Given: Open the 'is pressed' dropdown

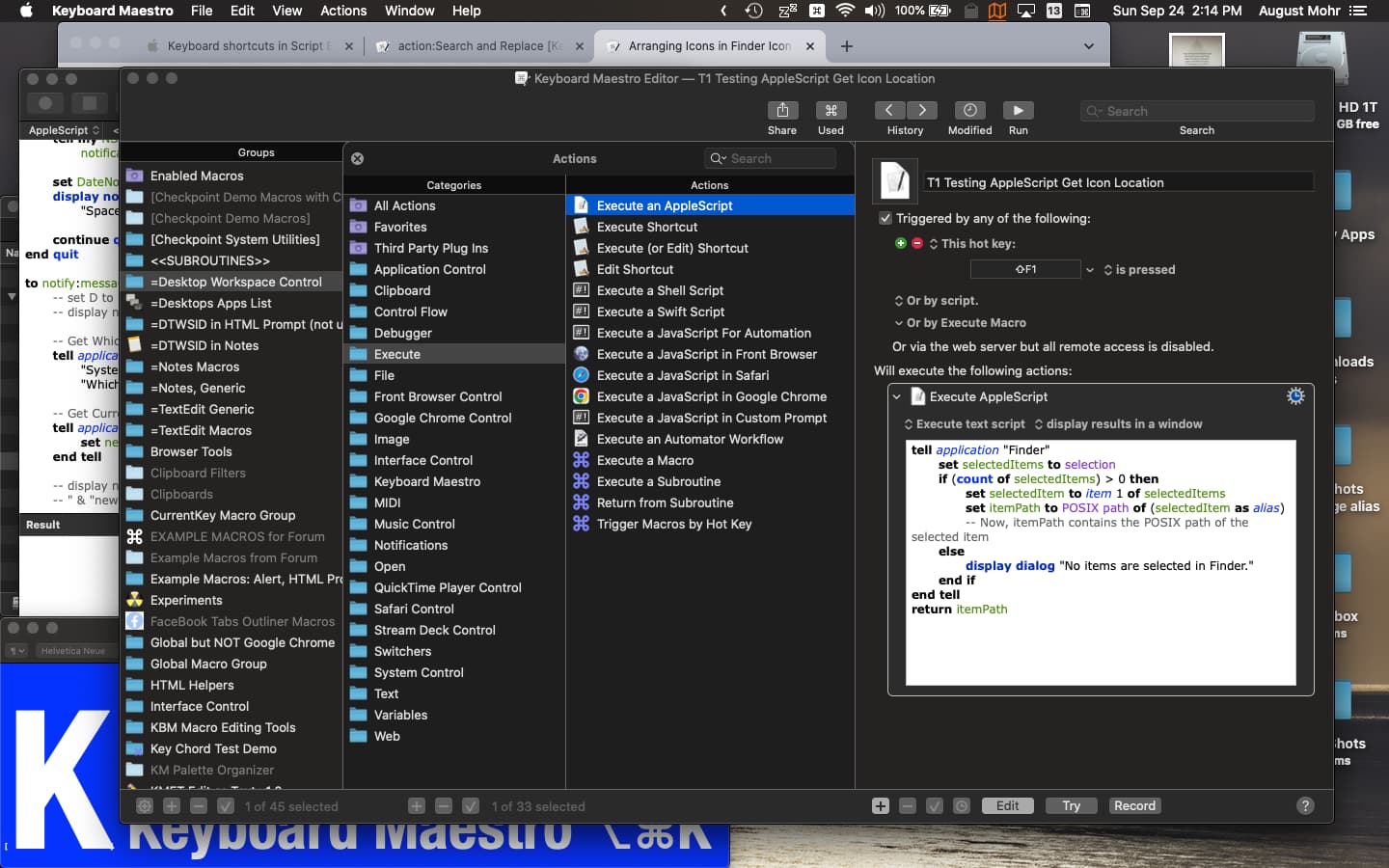Looking at the screenshot, I should click(x=1139, y=270).
